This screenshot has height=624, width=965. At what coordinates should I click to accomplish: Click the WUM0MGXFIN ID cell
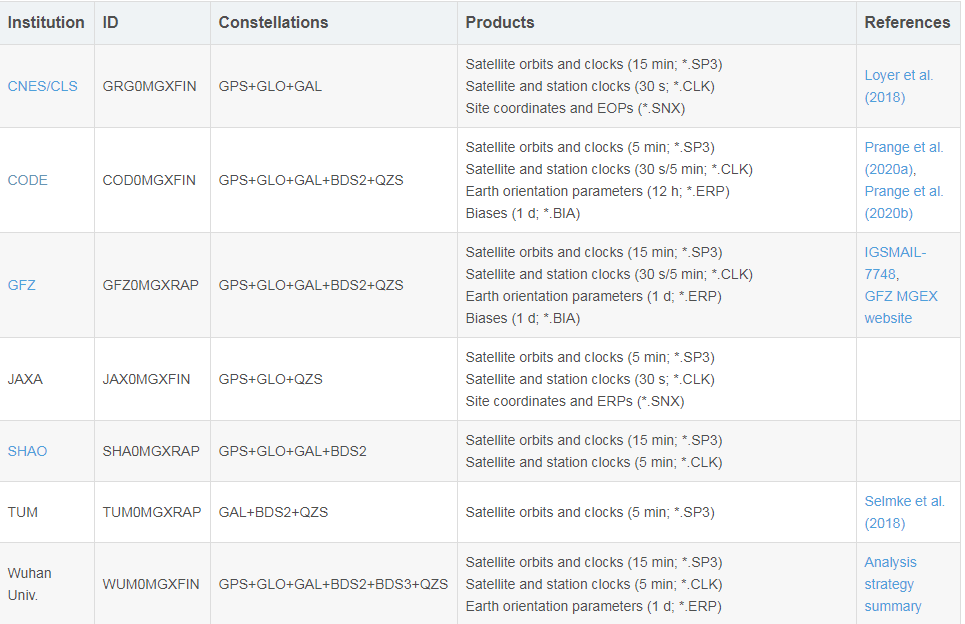tap(151, 584)
